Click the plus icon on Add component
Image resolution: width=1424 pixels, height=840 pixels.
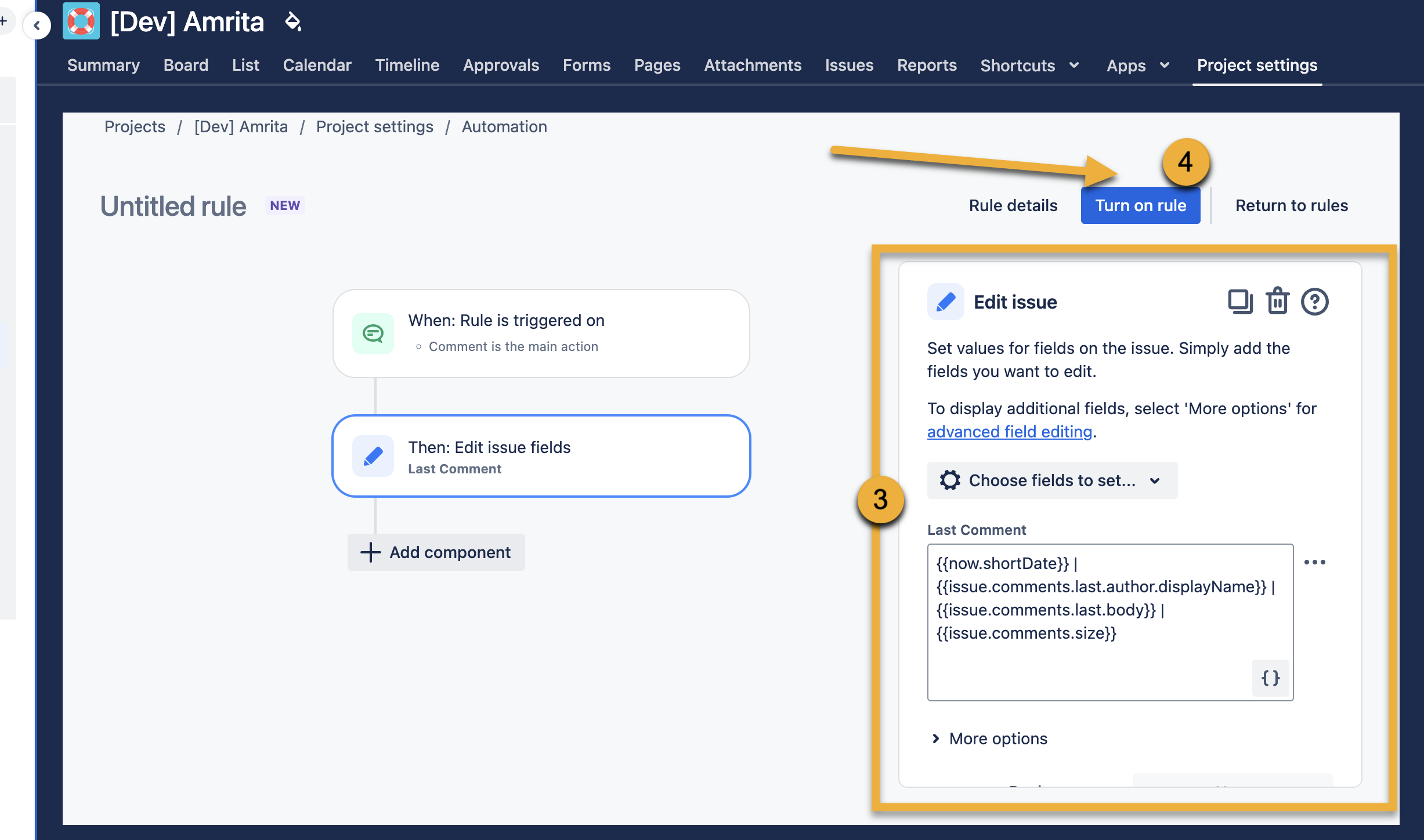click(x=370, y=552)
